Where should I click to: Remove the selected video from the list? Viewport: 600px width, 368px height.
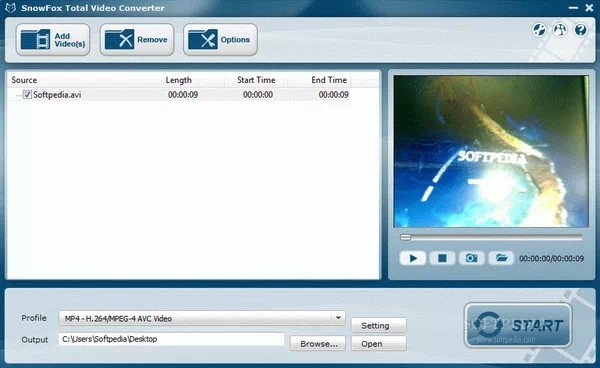click(x=137, y=40)
